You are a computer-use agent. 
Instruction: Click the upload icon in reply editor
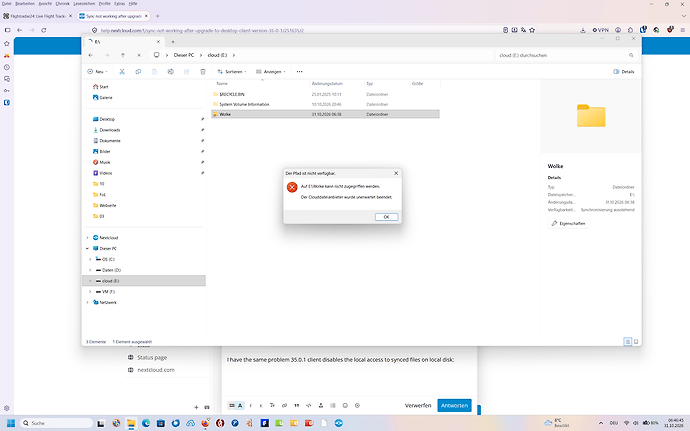click(x=321, y=405)
